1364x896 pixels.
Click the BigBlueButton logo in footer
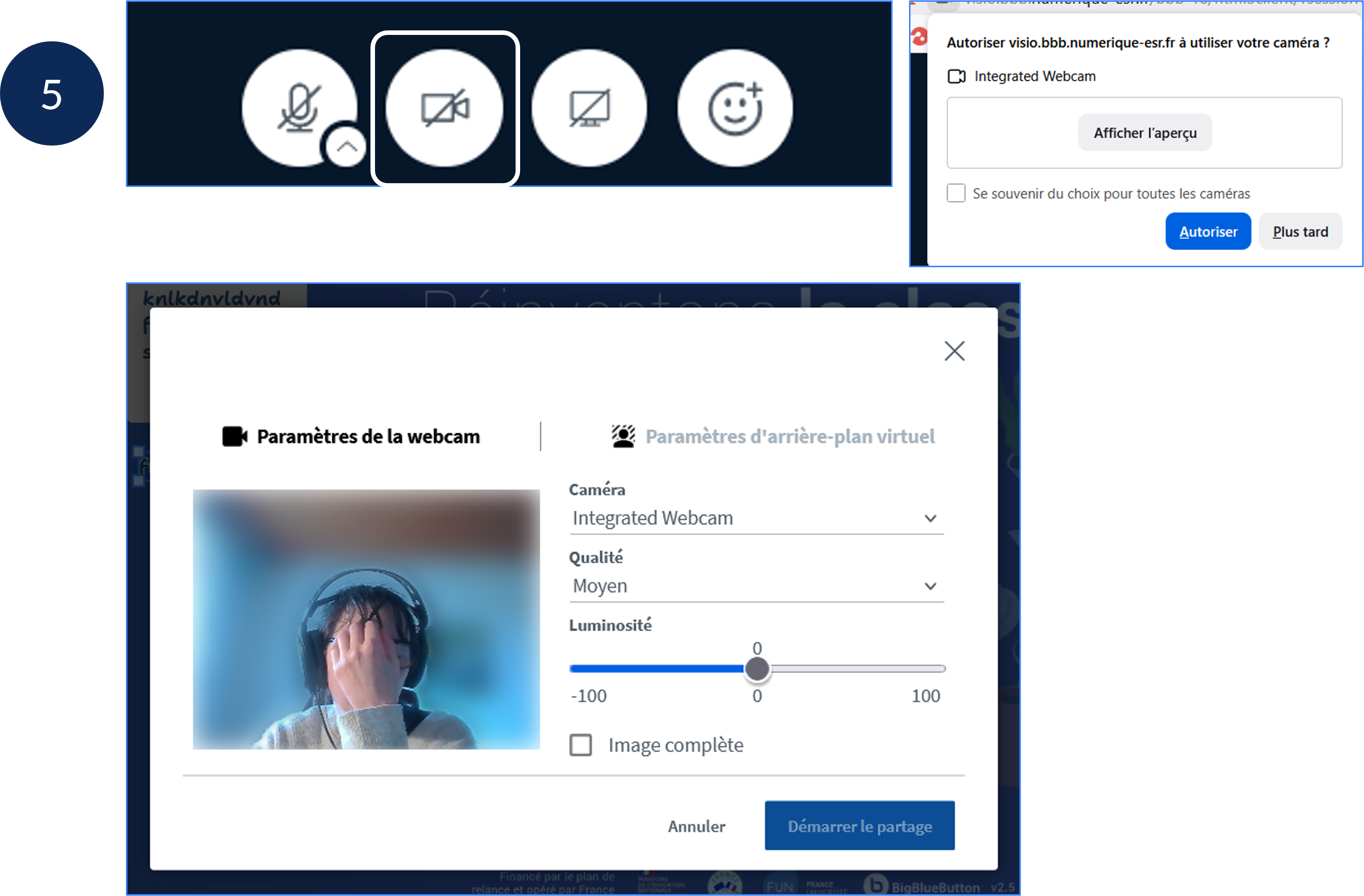[876, 885]
